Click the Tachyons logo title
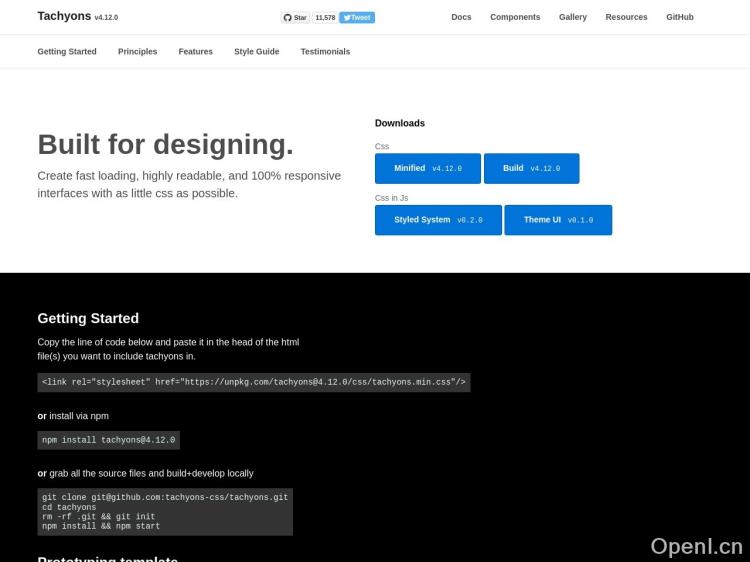Screen dimensions: 750x562 [64, 16]
